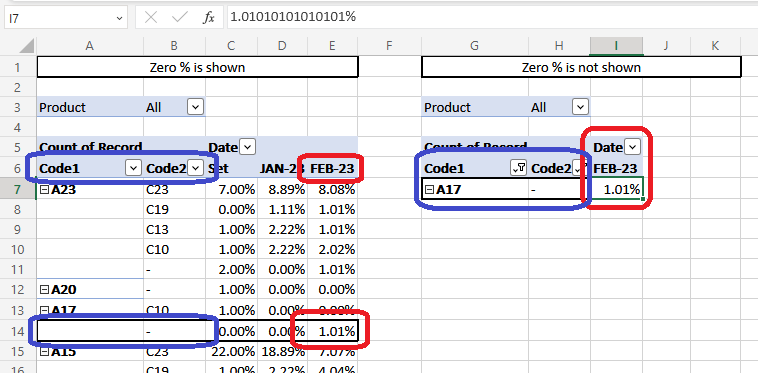Open the filtered Code1 dropdown in column G
Screen dimensions: 758x373
[x=518, y=168]
